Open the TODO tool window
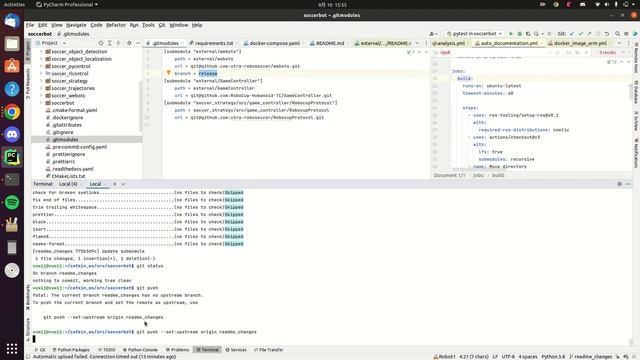The image size is (640, 360). point(107,350)
